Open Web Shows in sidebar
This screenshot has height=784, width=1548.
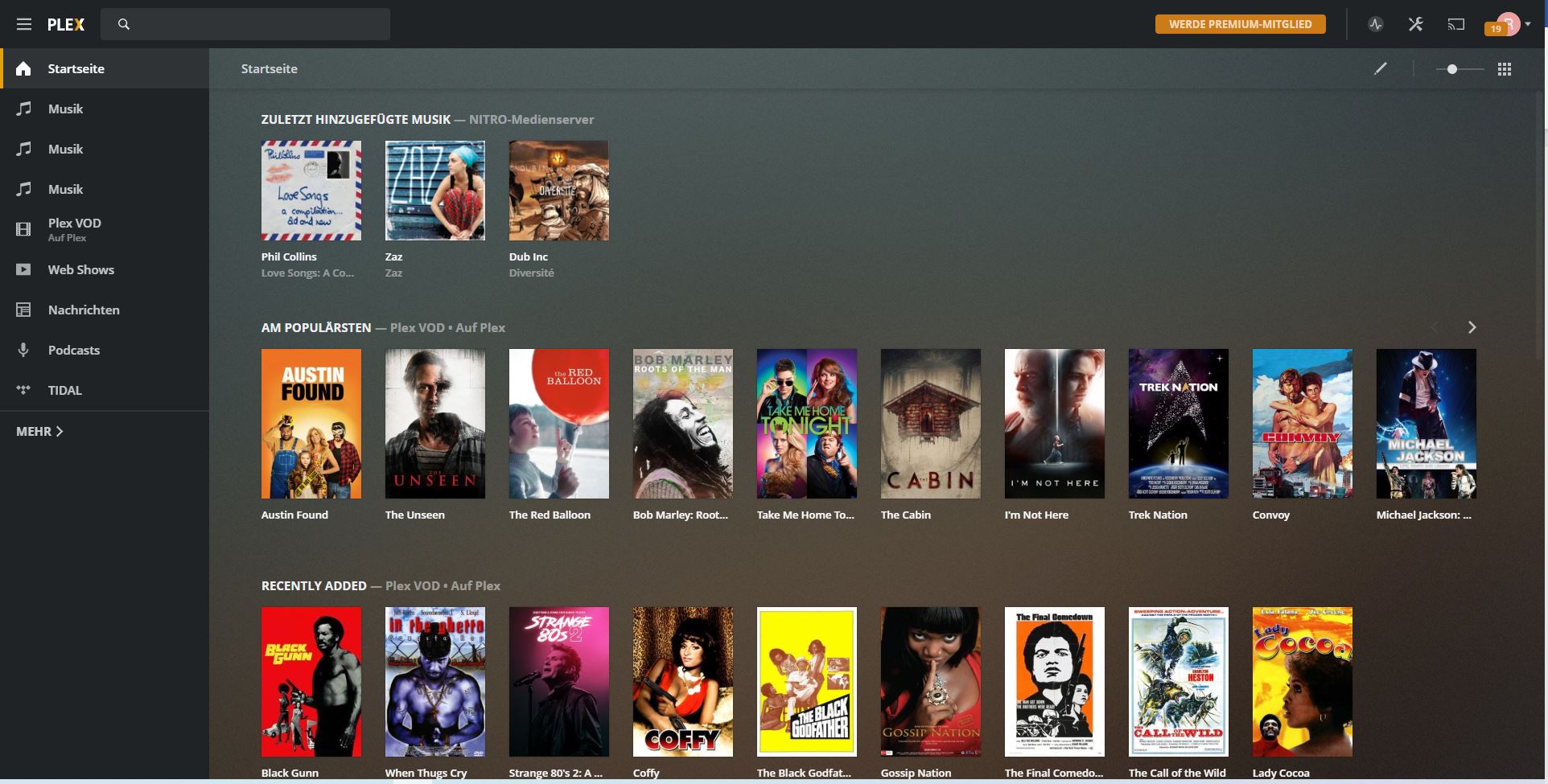tap(105, 269)
